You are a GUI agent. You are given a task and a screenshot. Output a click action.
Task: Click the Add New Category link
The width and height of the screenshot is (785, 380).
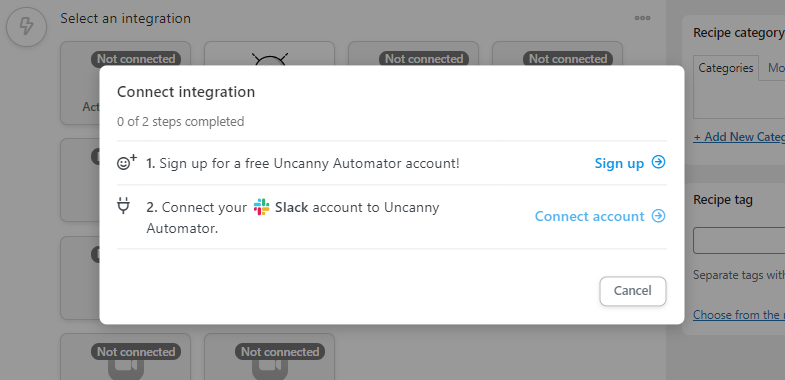(x=739, y=137)
